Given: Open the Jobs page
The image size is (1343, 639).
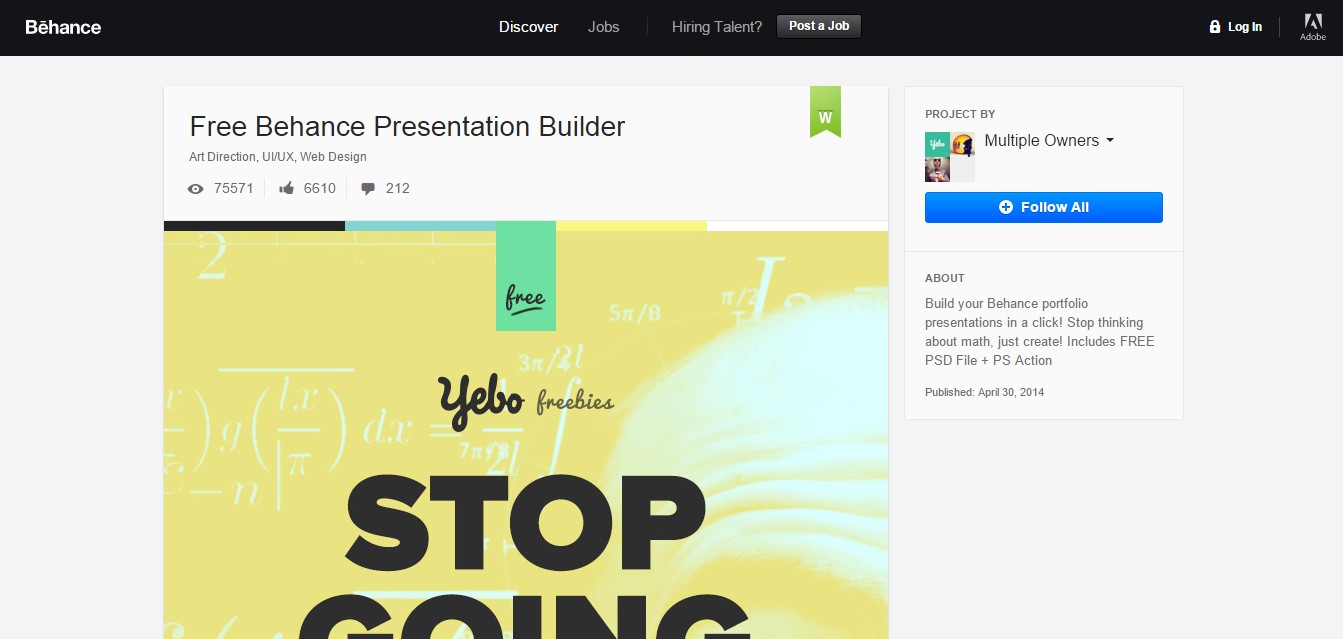Looking at the screenshot, I should point(603,27).
